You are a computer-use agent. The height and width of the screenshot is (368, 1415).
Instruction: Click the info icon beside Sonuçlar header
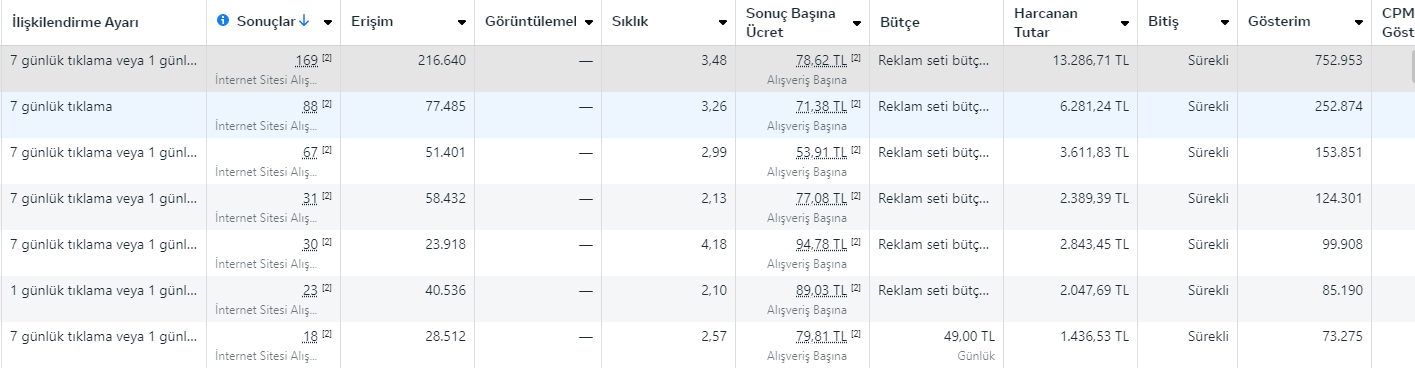pyautogui.click(x=223, y=21)
